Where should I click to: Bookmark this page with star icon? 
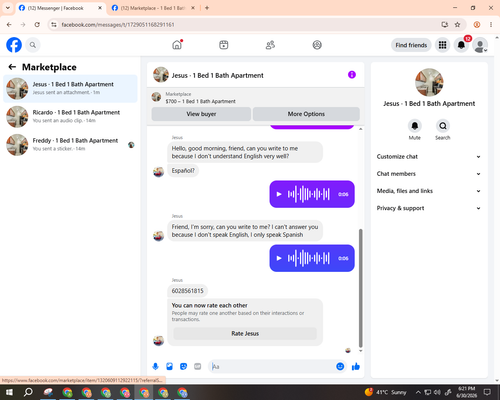tap(457, 25)
